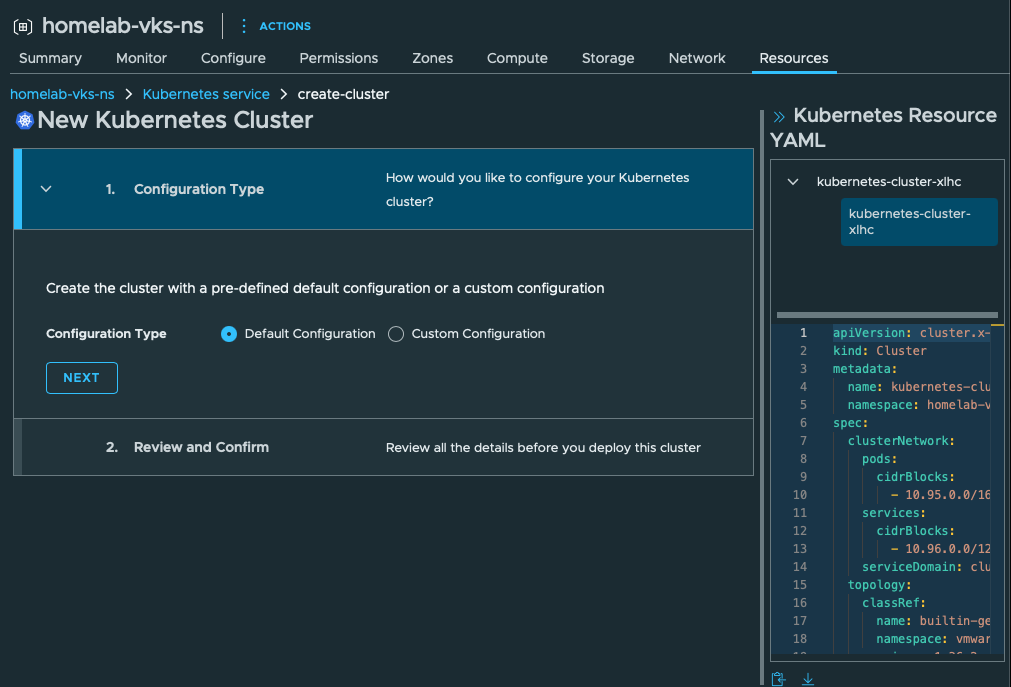Viewport: 1011px width, 687px height.
Task: Click the namespace icon beside homelab-vks-ns title
Action: pyautogui.click(x=23, y=26)
